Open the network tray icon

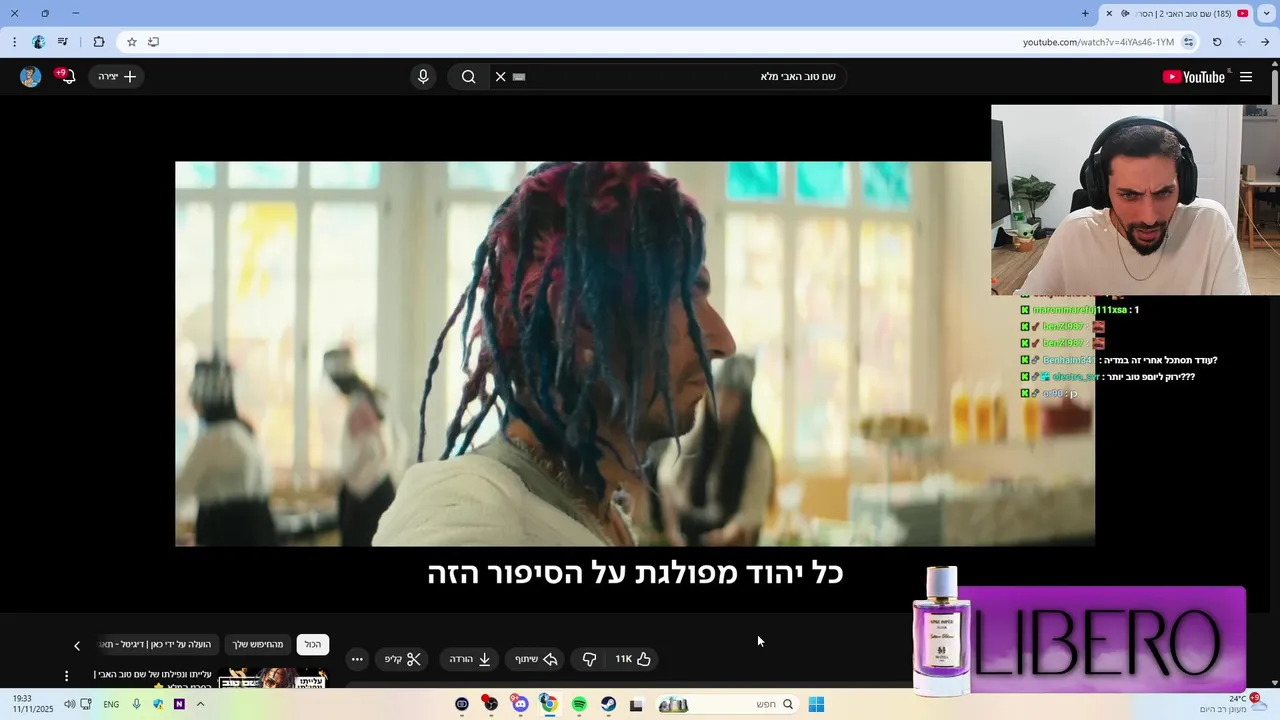86,705
